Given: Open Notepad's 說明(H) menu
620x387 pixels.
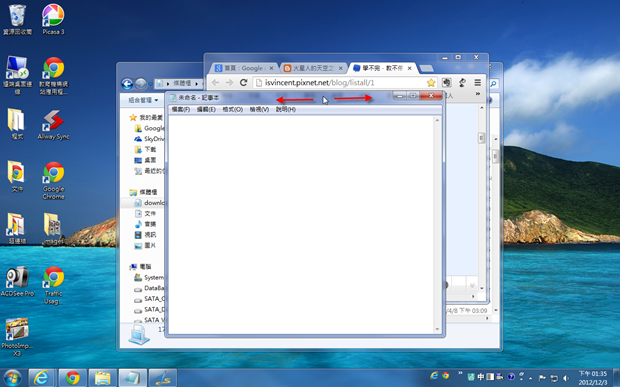Looking at the screenshot, I should [285, 109].
